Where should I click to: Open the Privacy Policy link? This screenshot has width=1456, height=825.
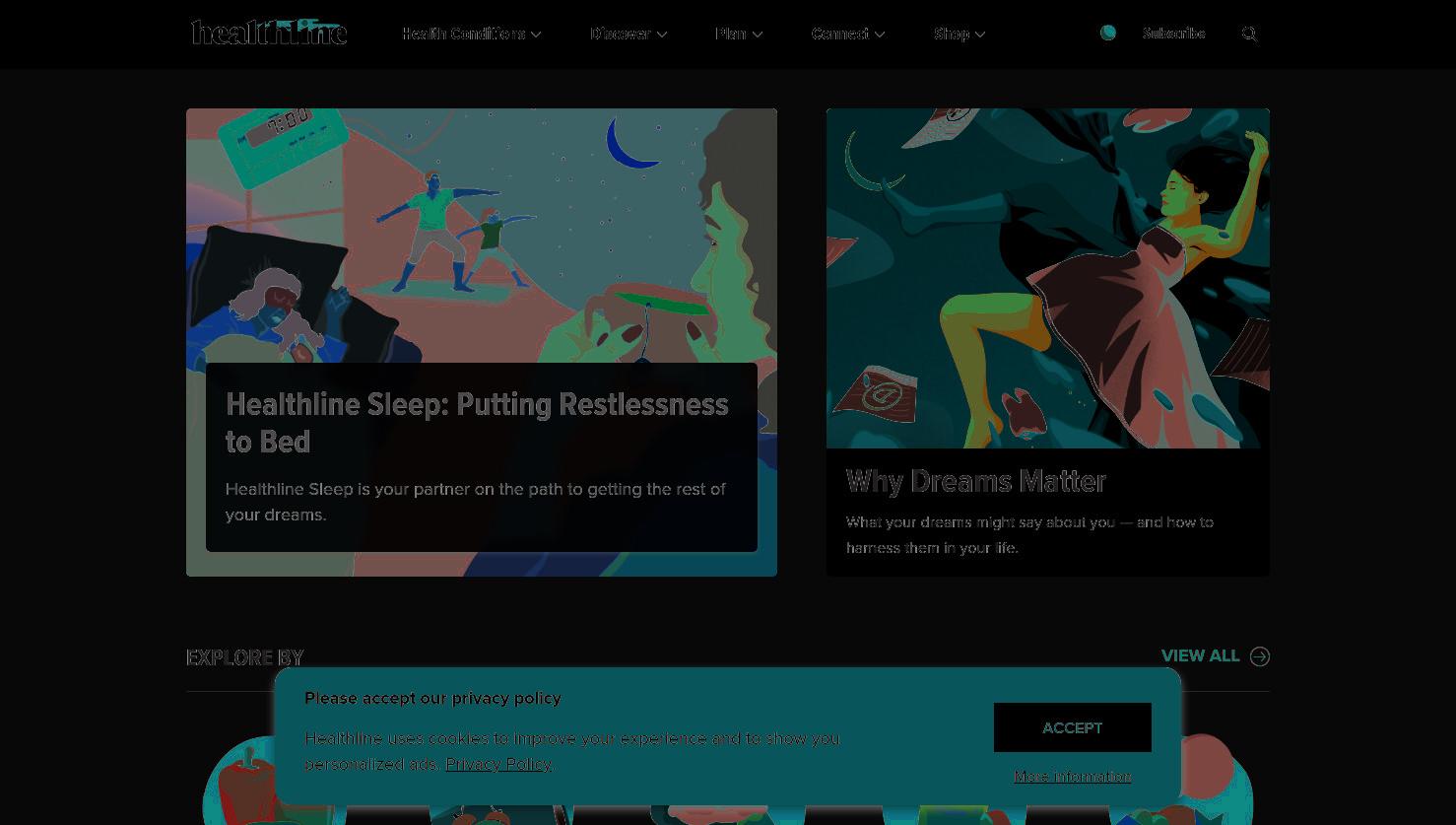click(x=498, y=764)
